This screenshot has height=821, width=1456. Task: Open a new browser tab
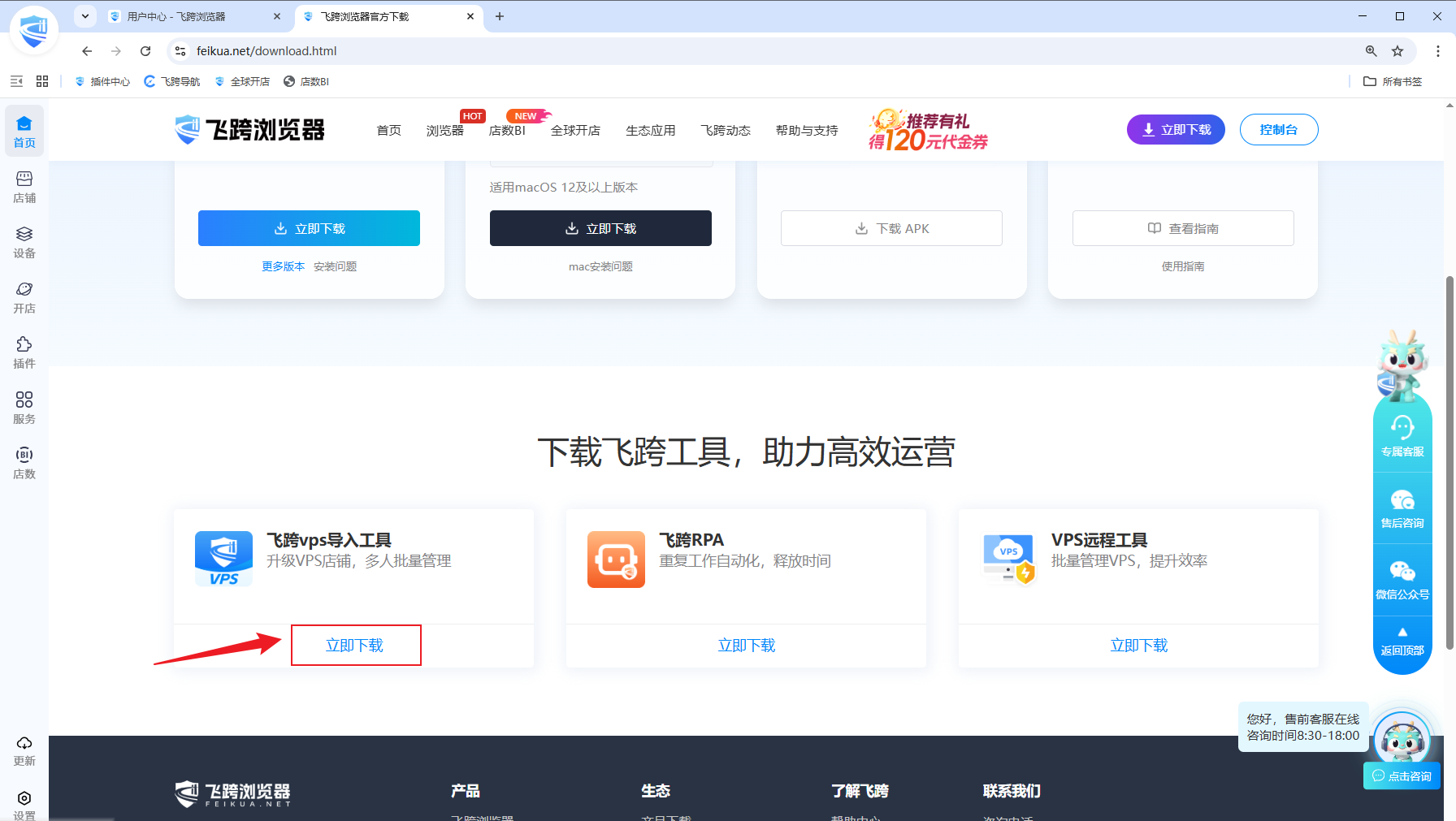(x=500, y=16)
